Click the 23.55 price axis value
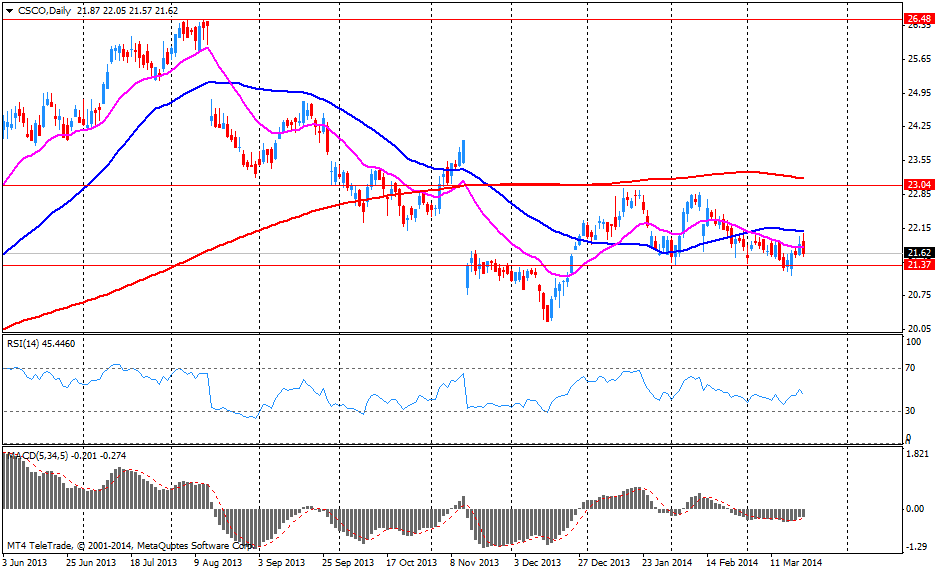The height and width of the screenshot is (571, 942). [x=920, y=160]
